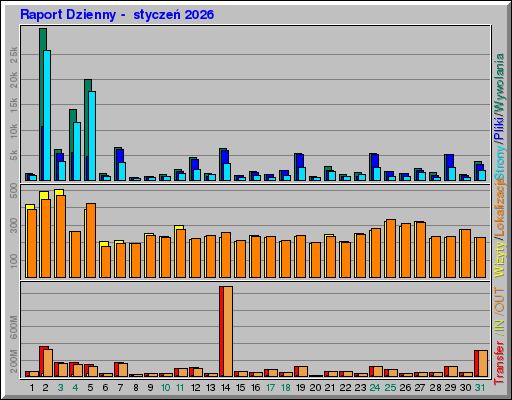
Task: Click the blue Pliki legend label
Action: (x=500, y=128)
